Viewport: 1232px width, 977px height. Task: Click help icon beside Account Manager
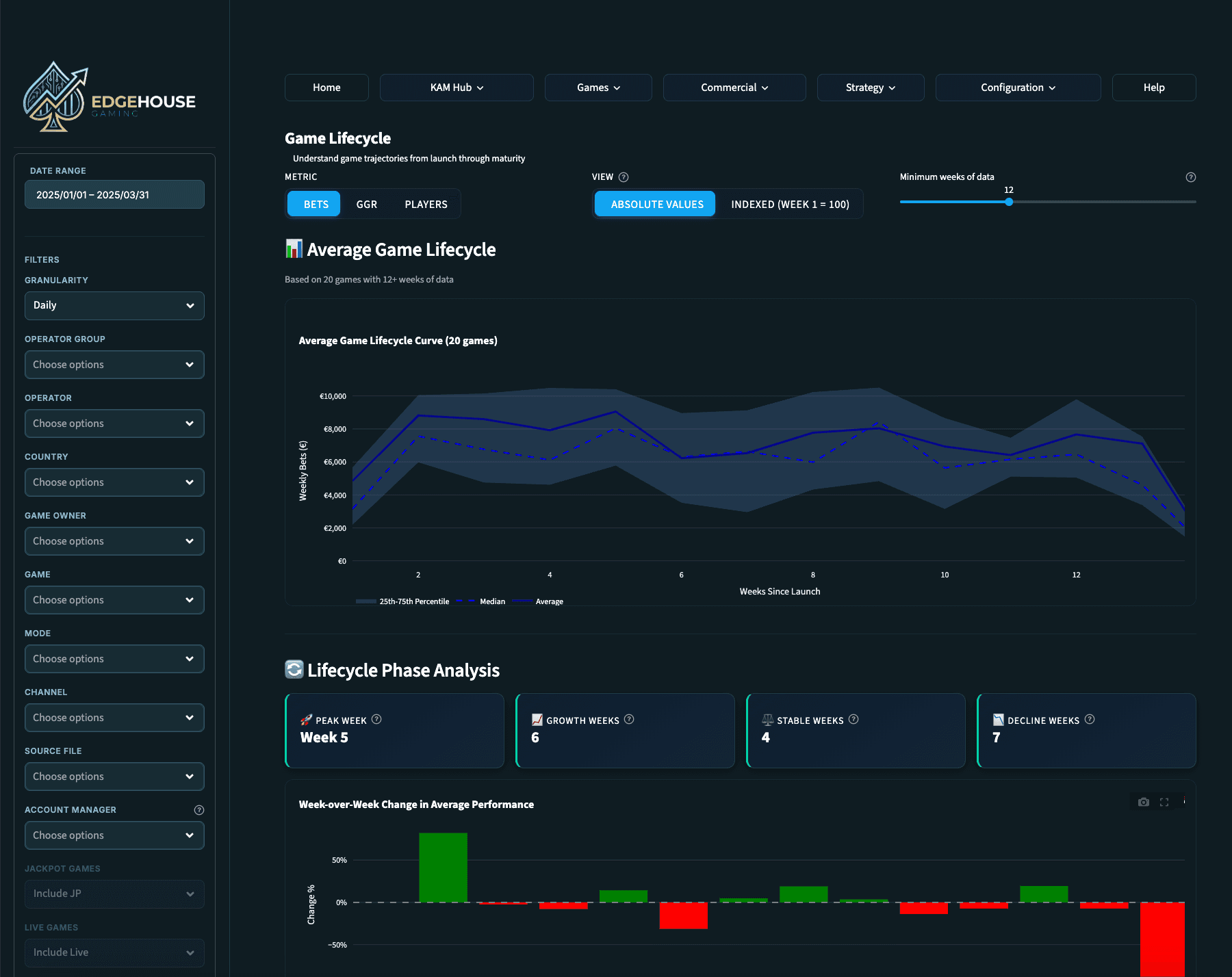coord(199,810)
